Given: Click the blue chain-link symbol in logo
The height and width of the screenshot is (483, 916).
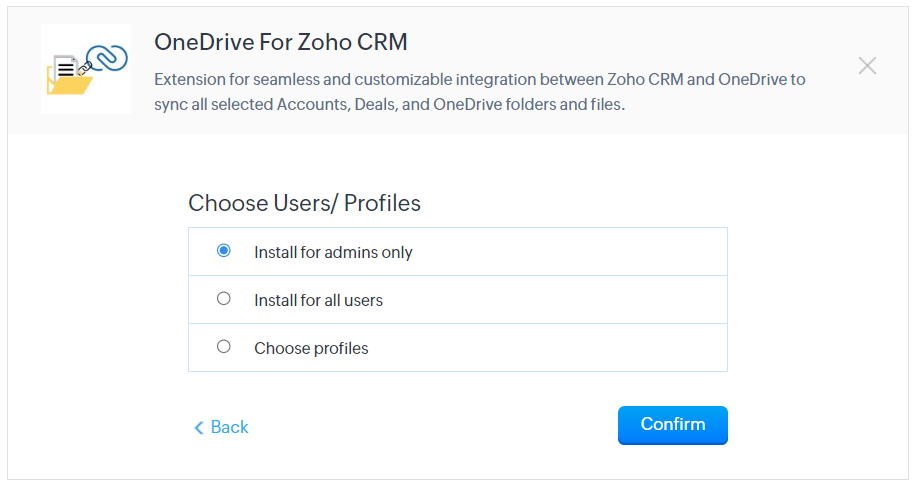Looking at the screenshot, I should [107, 58].
